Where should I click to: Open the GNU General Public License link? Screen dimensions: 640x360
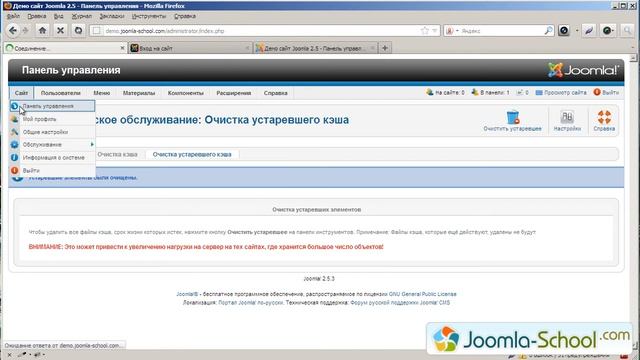coord(422,294)
